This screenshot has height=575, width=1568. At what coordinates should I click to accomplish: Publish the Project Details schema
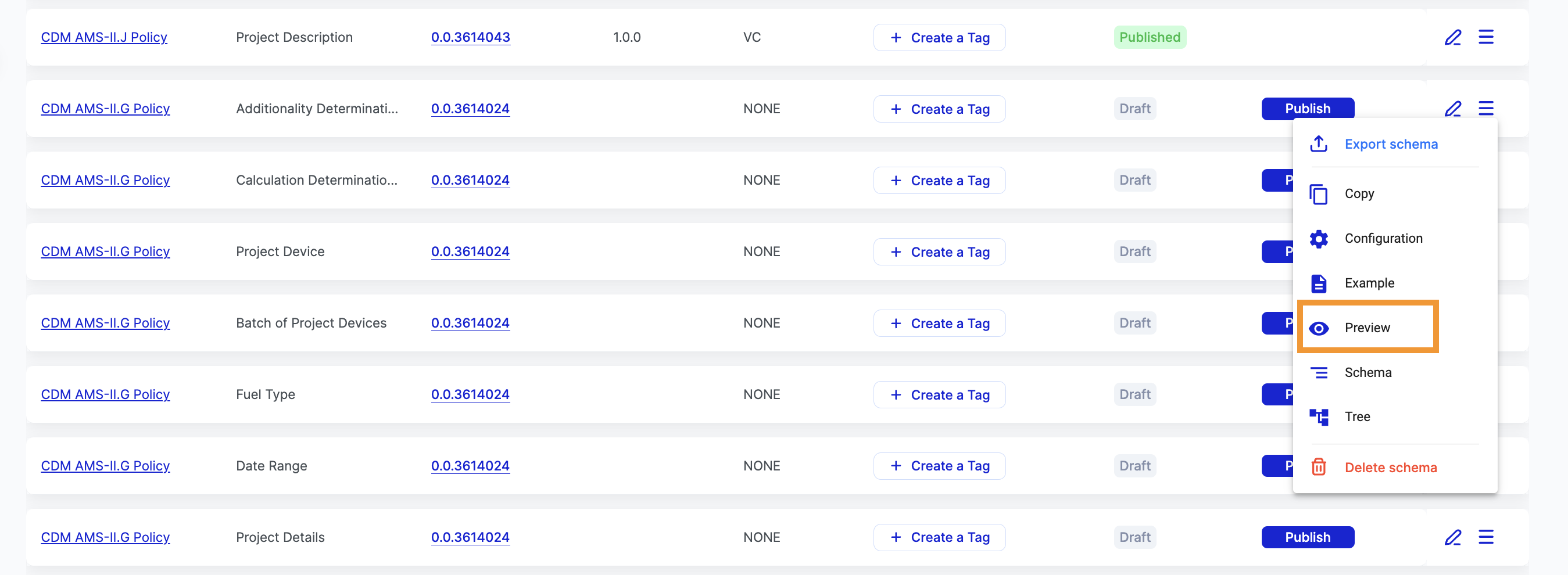(1307, 537)
